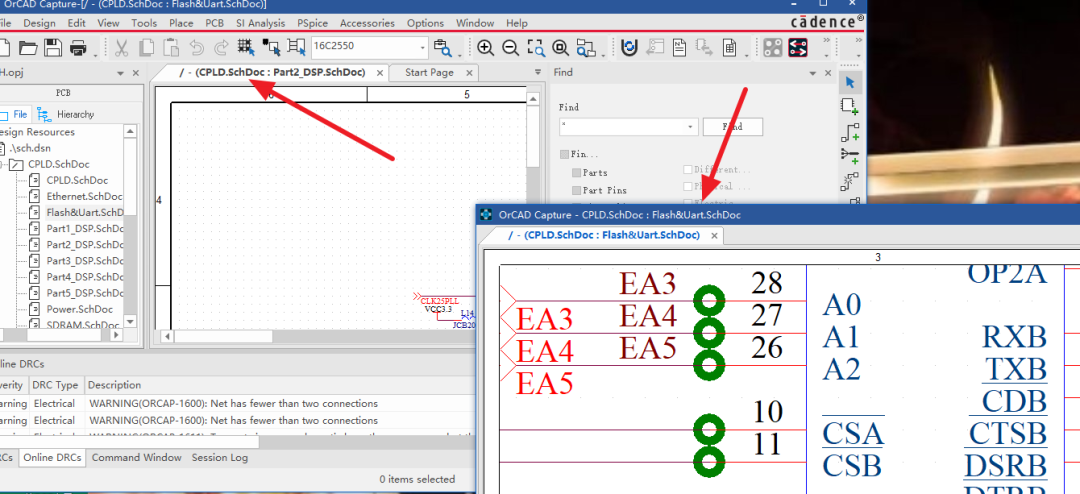Toggle the 'Fin...' group checkbox
The height and width of the screenshot is (494, 1080).
click(x=564, y=154)
